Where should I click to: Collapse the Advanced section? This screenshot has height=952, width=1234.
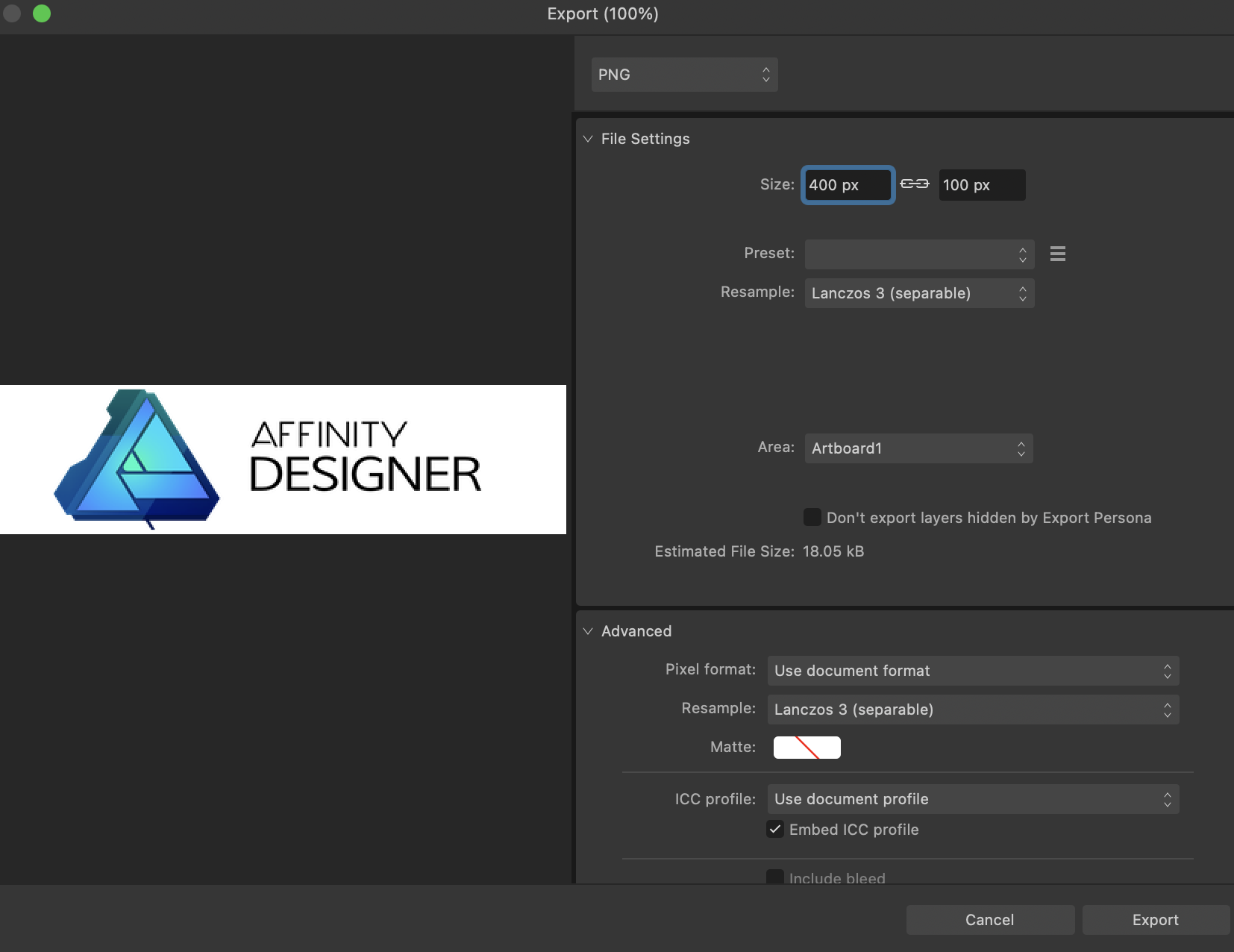[x=588, y=631]
